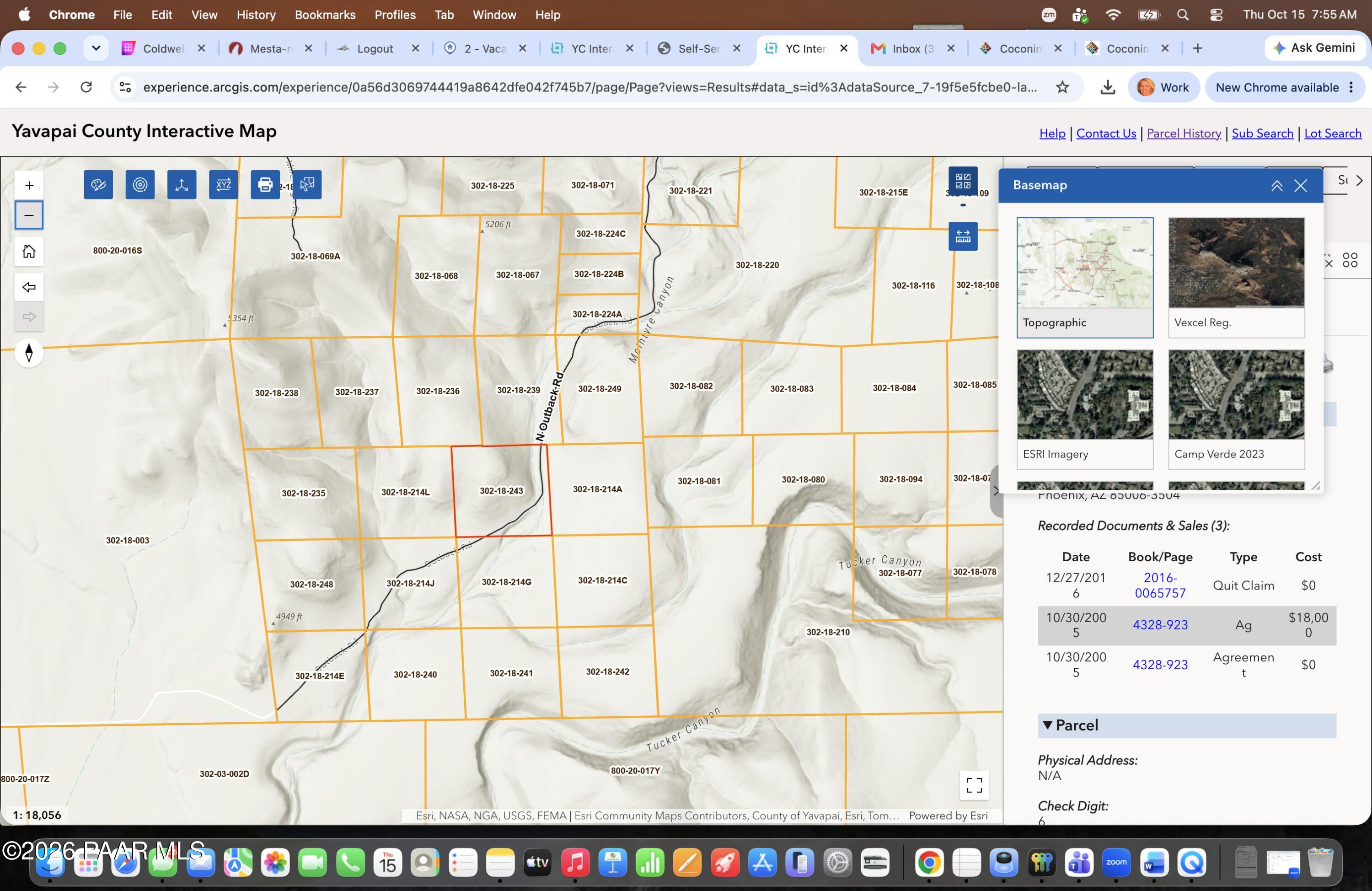The image size is (1372, 891).
Task: Close the Basemap panel
Action: (1301, 186)
